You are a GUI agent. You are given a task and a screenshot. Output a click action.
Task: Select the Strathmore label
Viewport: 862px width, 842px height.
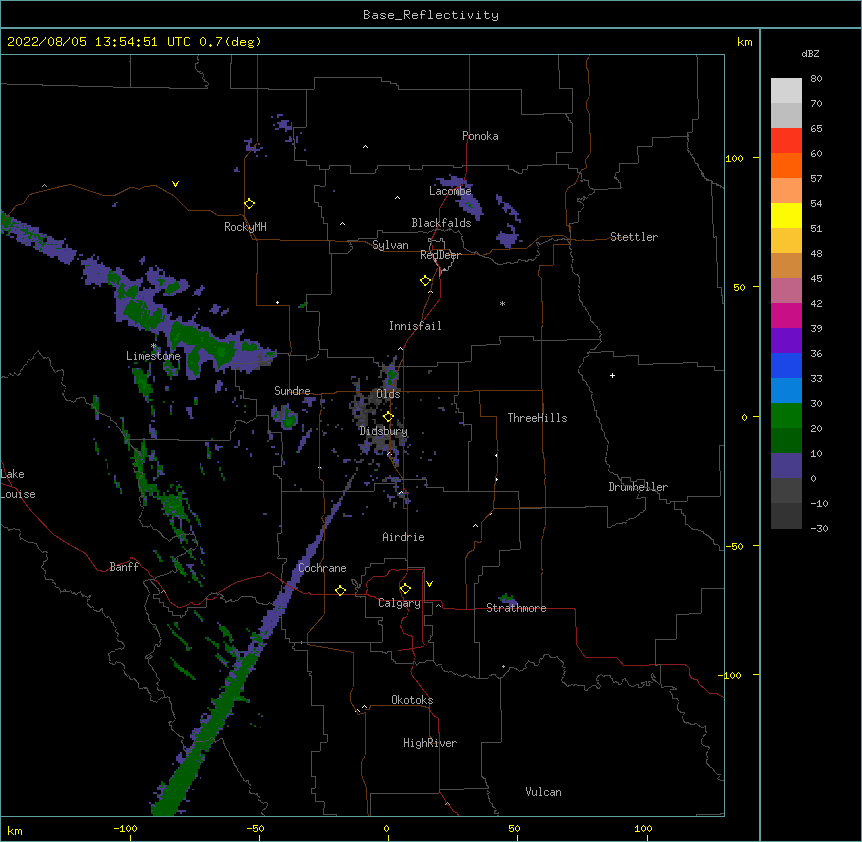coord(516,608)
